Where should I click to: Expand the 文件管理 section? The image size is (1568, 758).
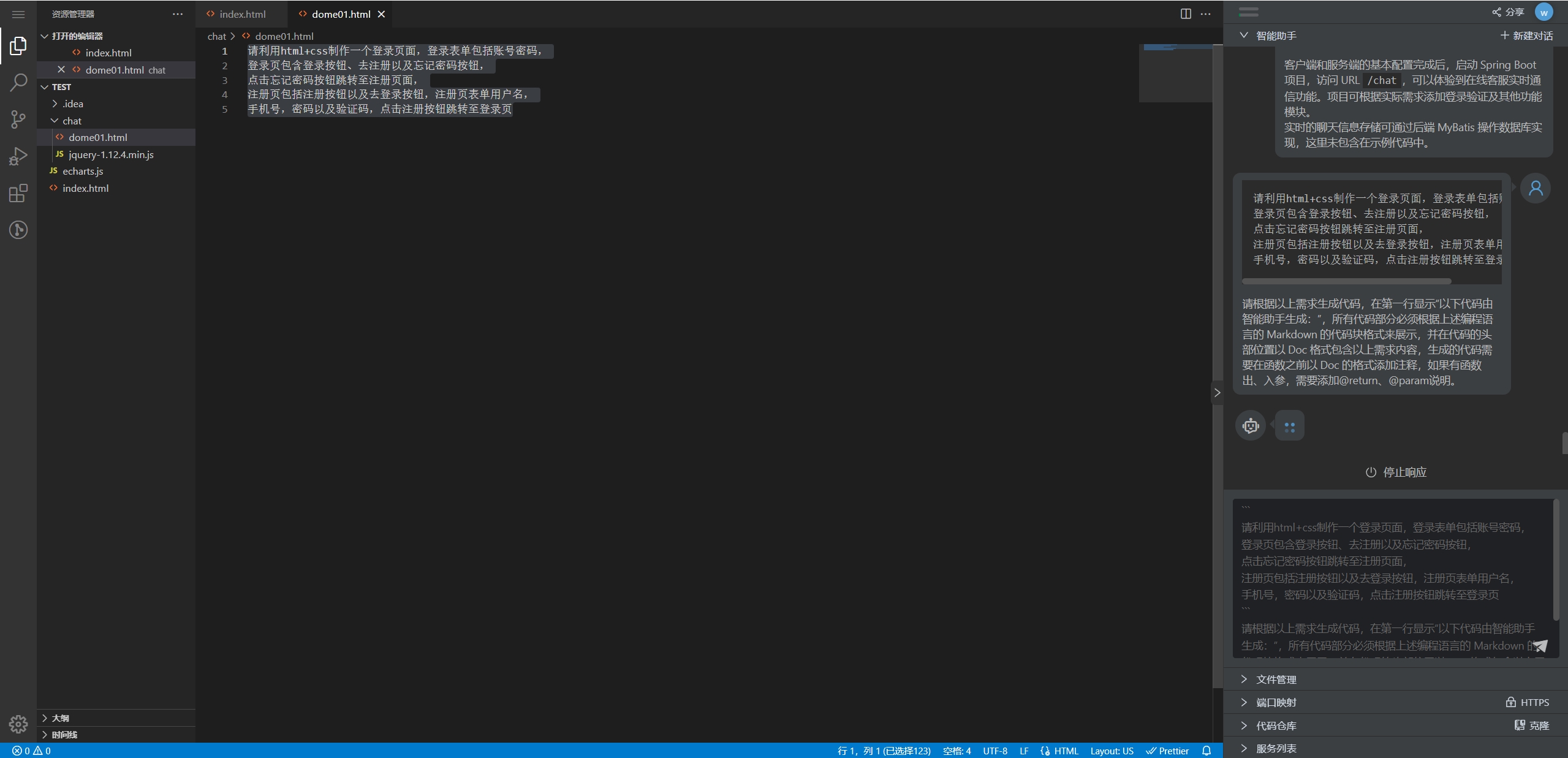(x=1395, y=679)
